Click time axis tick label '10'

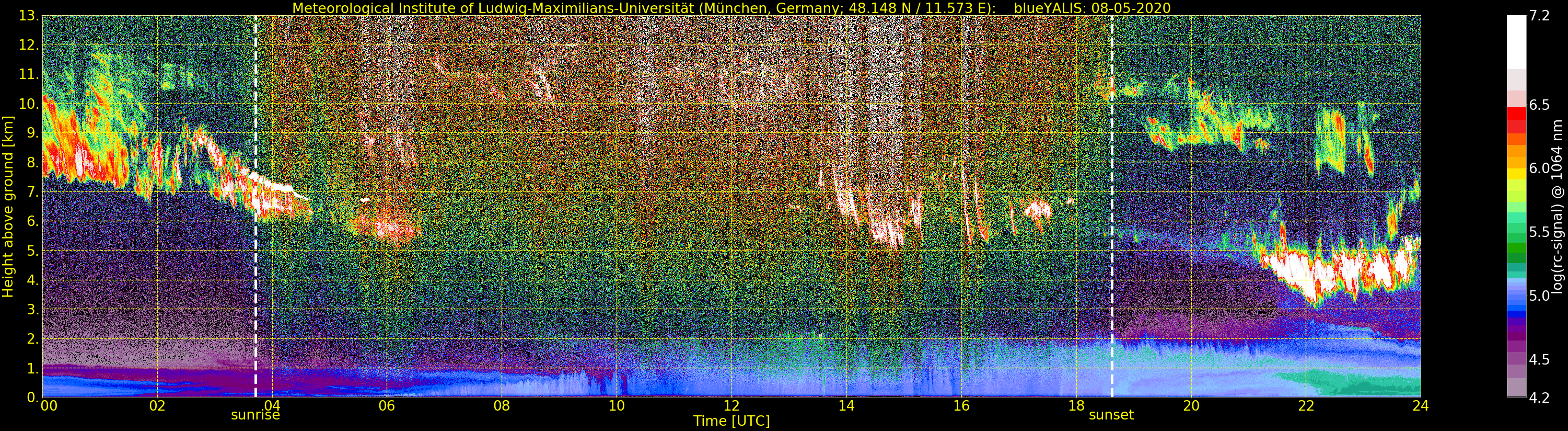pos(617,406)
